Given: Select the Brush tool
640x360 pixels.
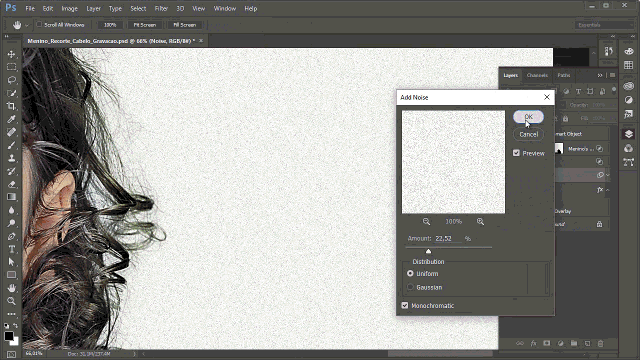Looking at the screenshot, I should (x=11, y=145).
